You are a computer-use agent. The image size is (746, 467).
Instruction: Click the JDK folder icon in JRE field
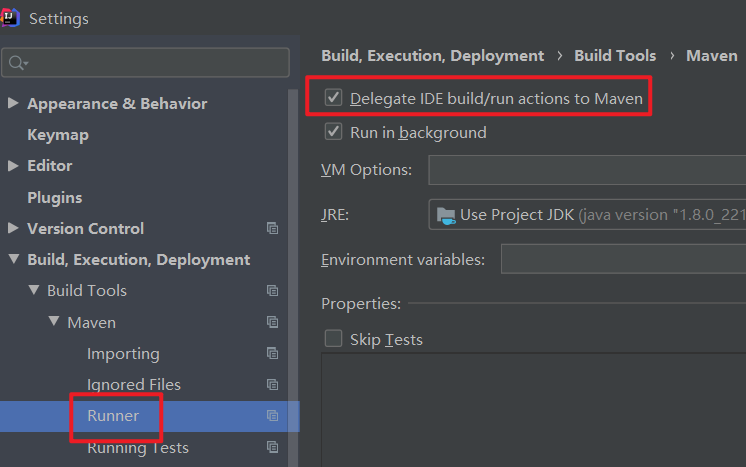pyautogui.click(x=446, y=215)
